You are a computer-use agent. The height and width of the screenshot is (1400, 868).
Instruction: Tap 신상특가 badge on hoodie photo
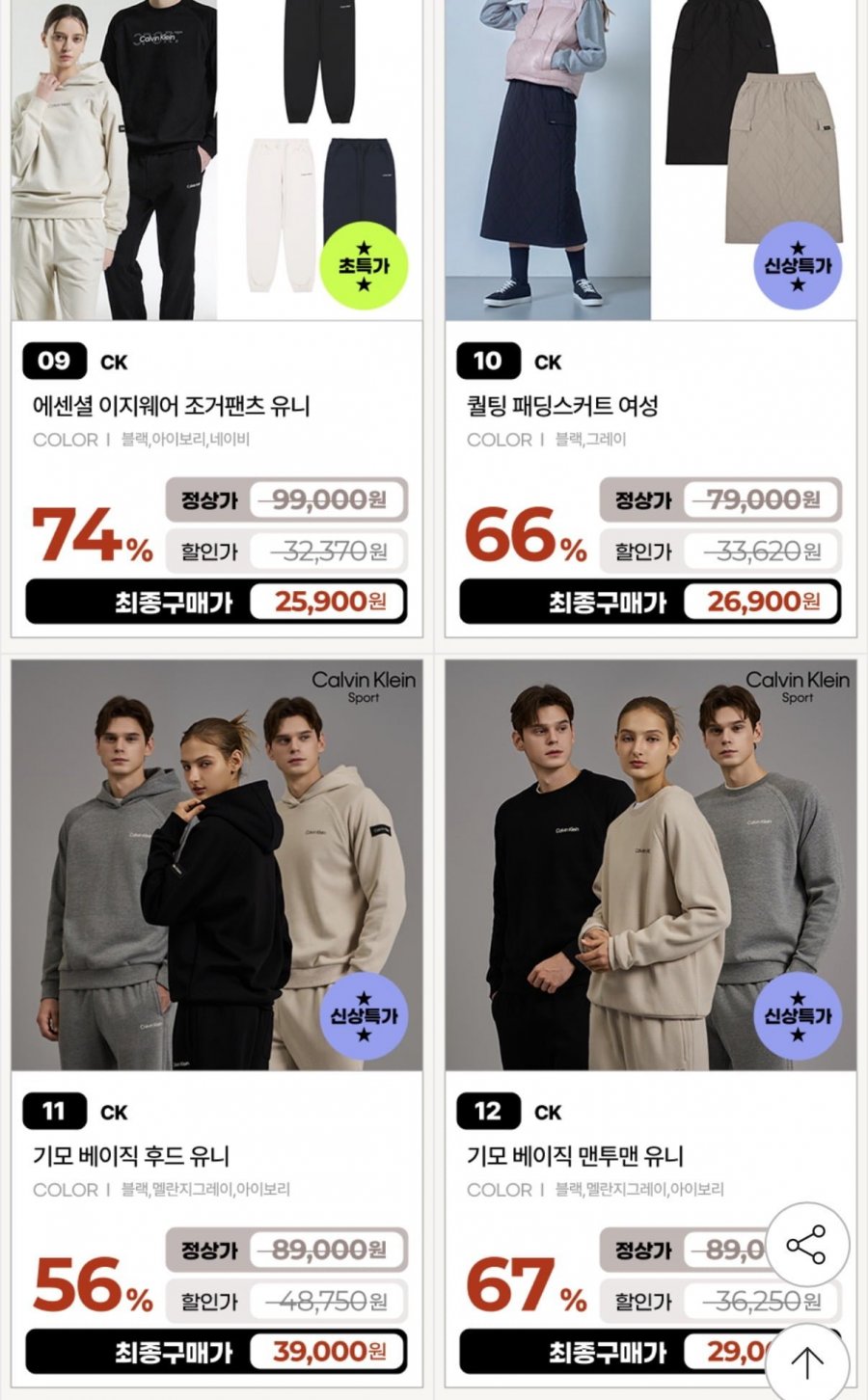point(364,1016)
